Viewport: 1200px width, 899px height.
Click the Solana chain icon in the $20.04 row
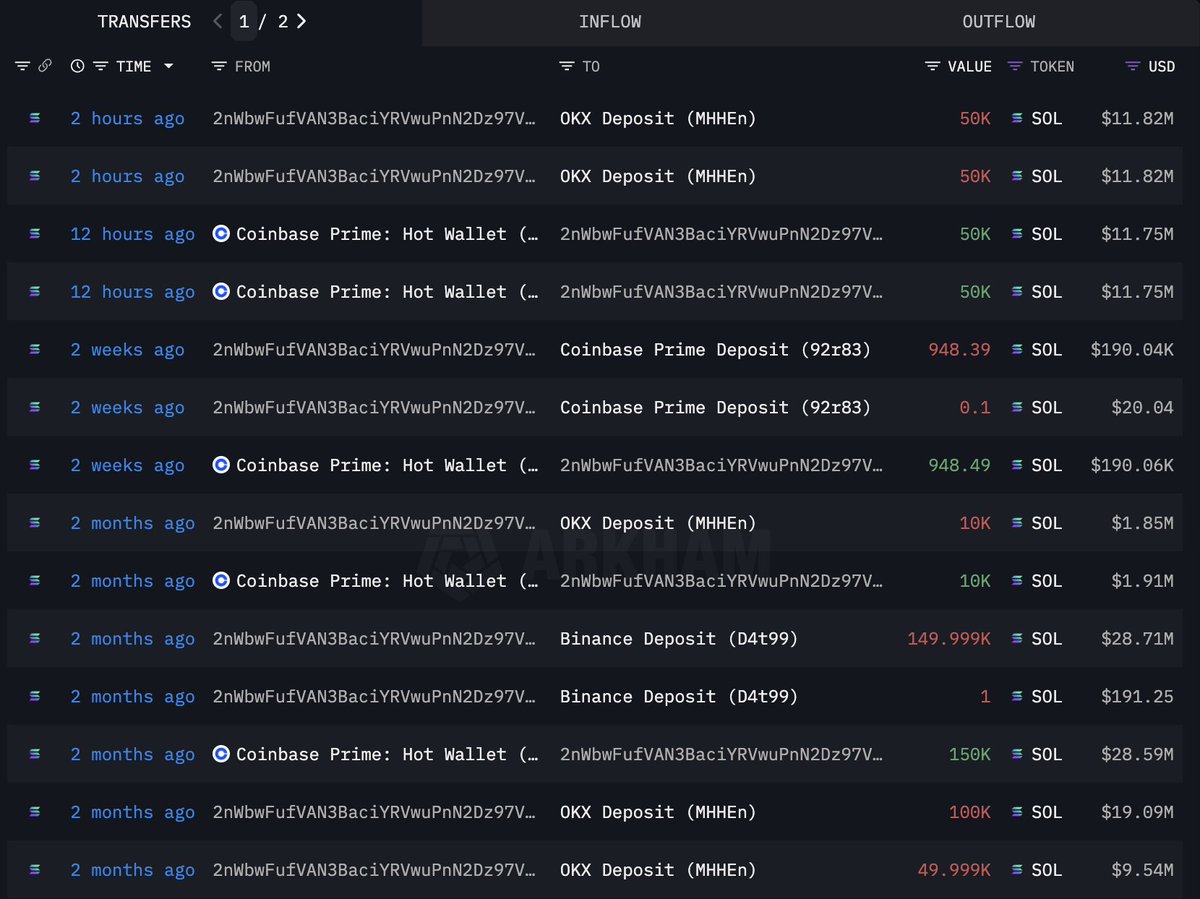click(x=36, y=408)
